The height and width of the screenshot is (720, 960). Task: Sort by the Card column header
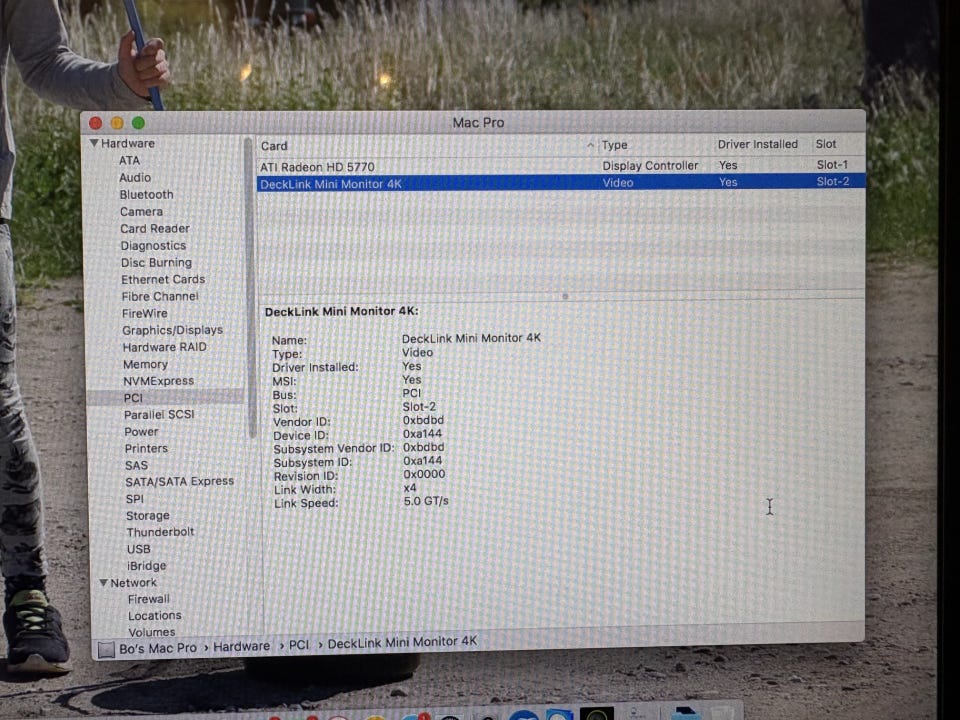point(274,146)
